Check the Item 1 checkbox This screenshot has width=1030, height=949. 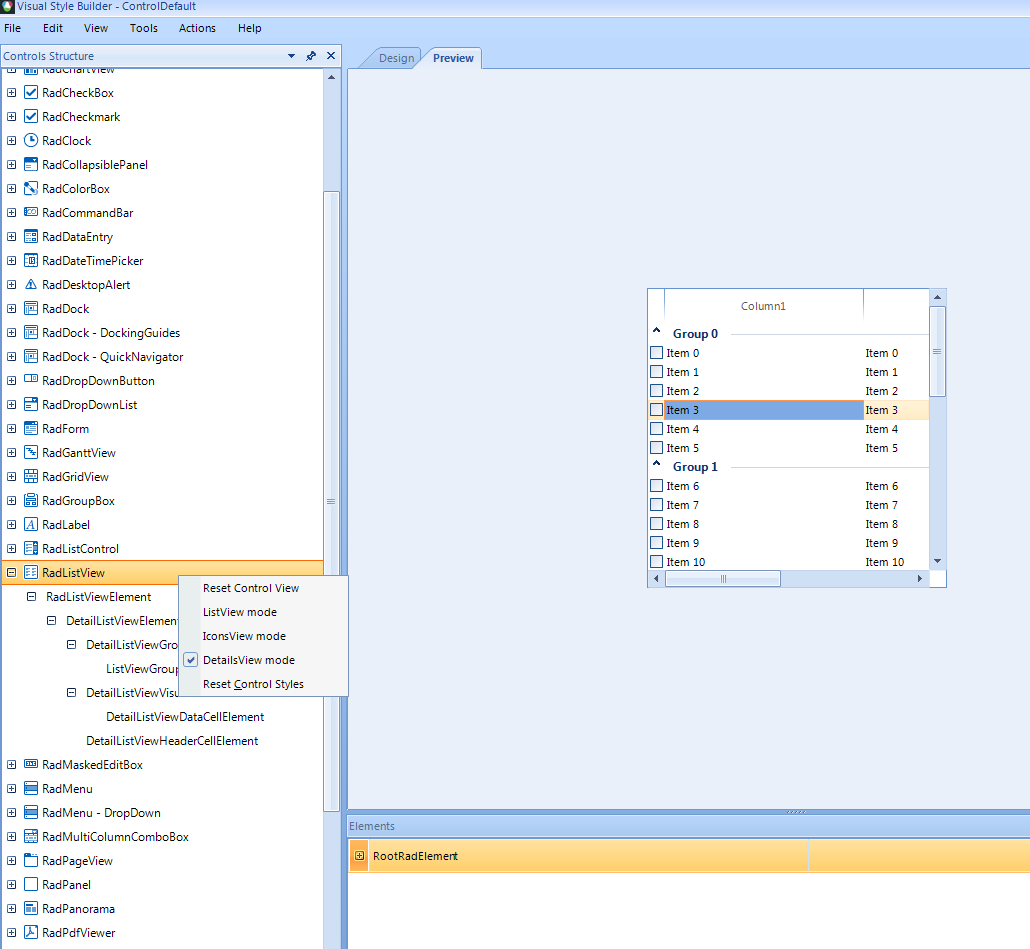(656, 372)
